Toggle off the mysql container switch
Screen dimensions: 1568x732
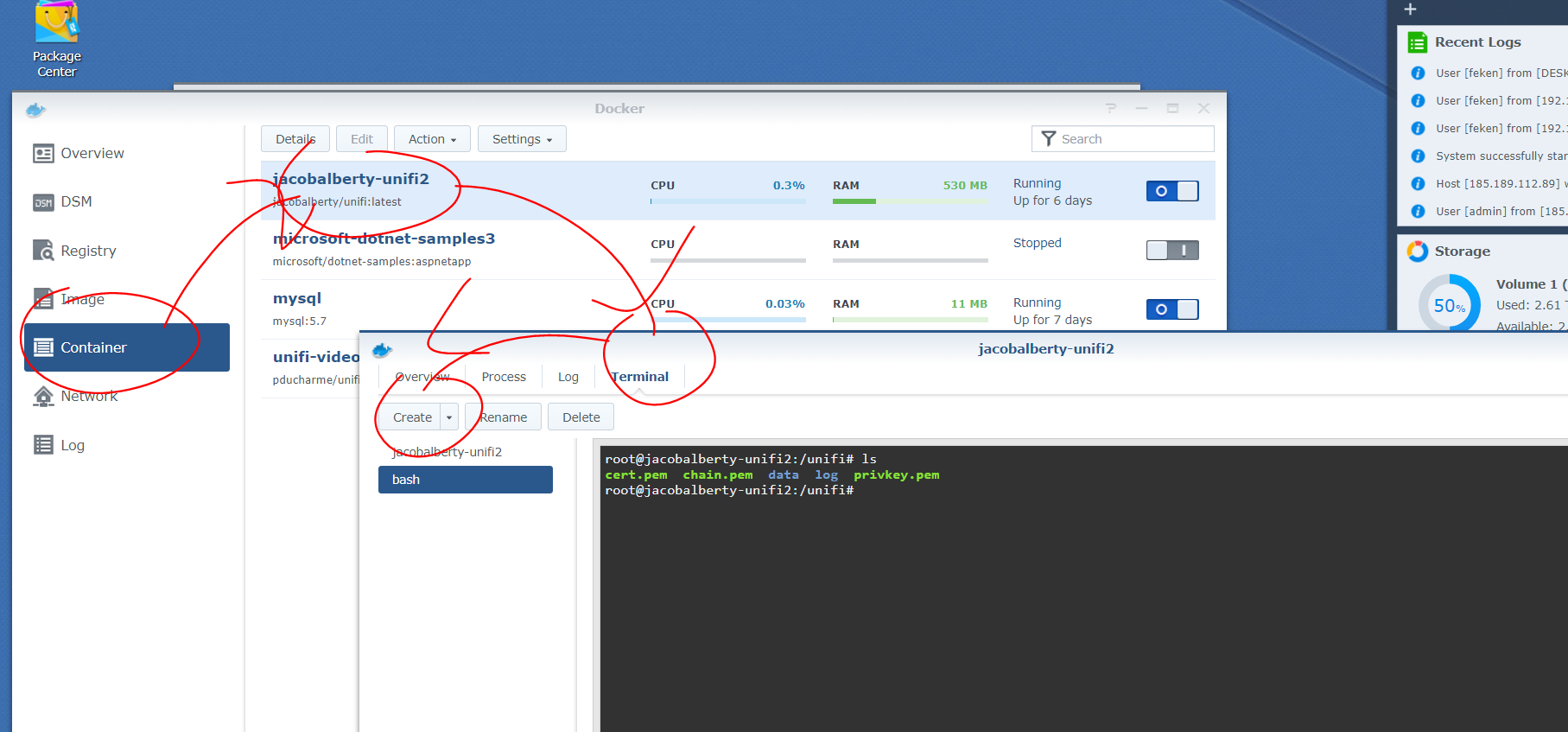coord(1172,309)
